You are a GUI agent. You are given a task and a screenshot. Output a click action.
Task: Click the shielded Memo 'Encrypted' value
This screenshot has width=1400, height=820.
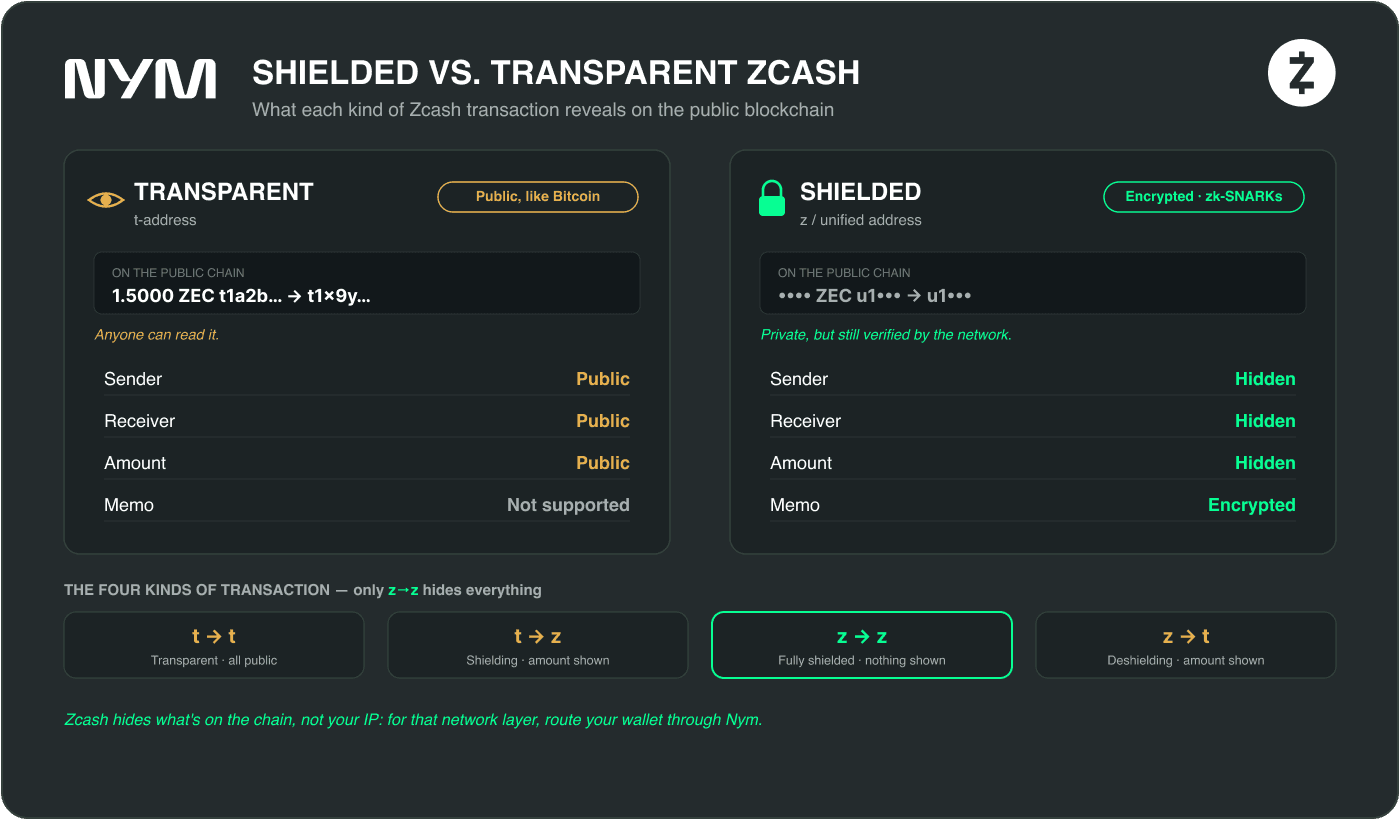pyautogui.click(x=1252, y=505)
